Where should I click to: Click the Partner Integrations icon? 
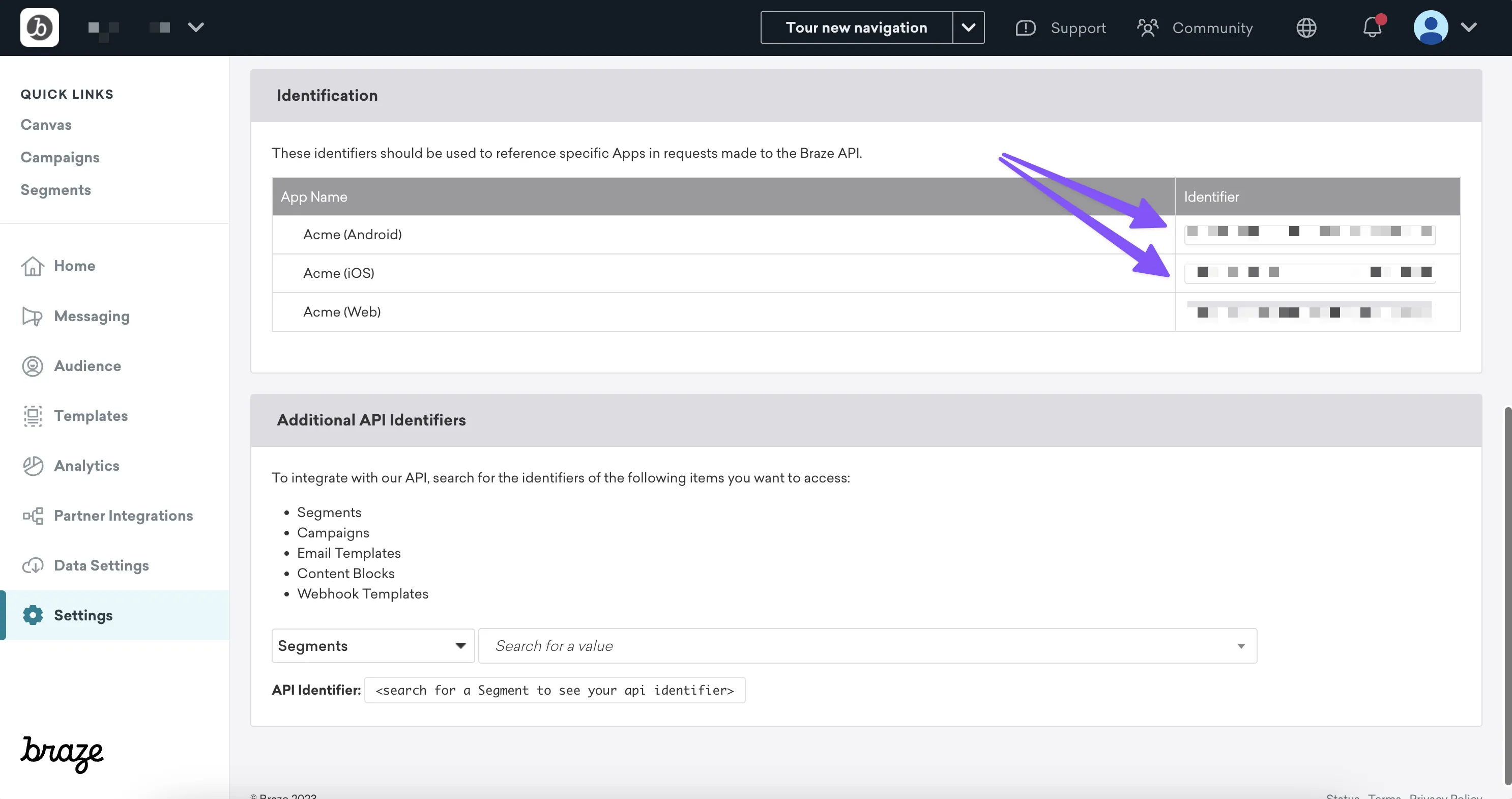point(32,516)
